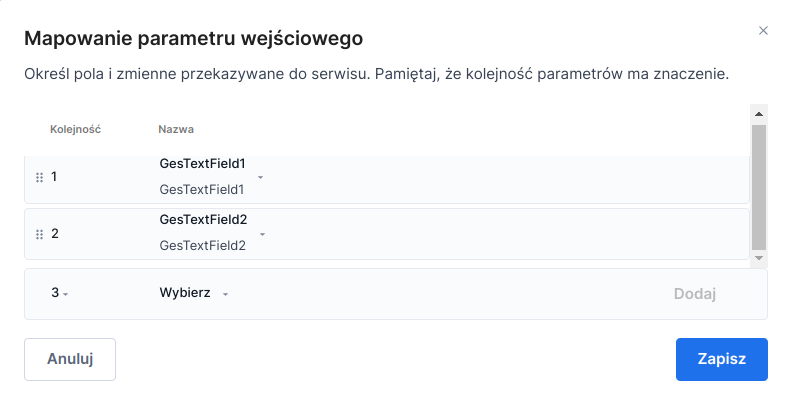The height and width of the screenshot is (404, 791).
Task: Open the Wybierz name selector
Action: [194, 294]
